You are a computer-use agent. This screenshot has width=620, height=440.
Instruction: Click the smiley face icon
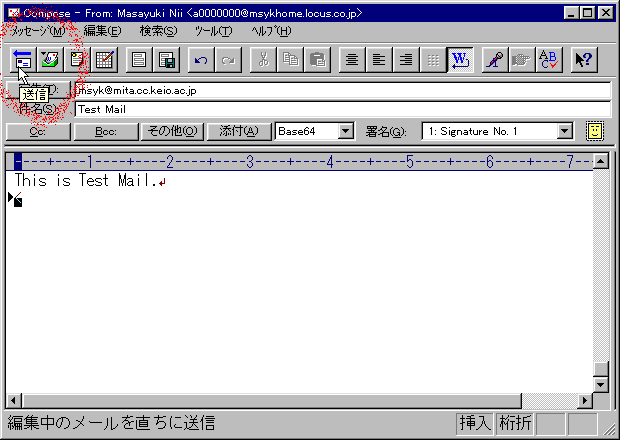pos(595,131)
